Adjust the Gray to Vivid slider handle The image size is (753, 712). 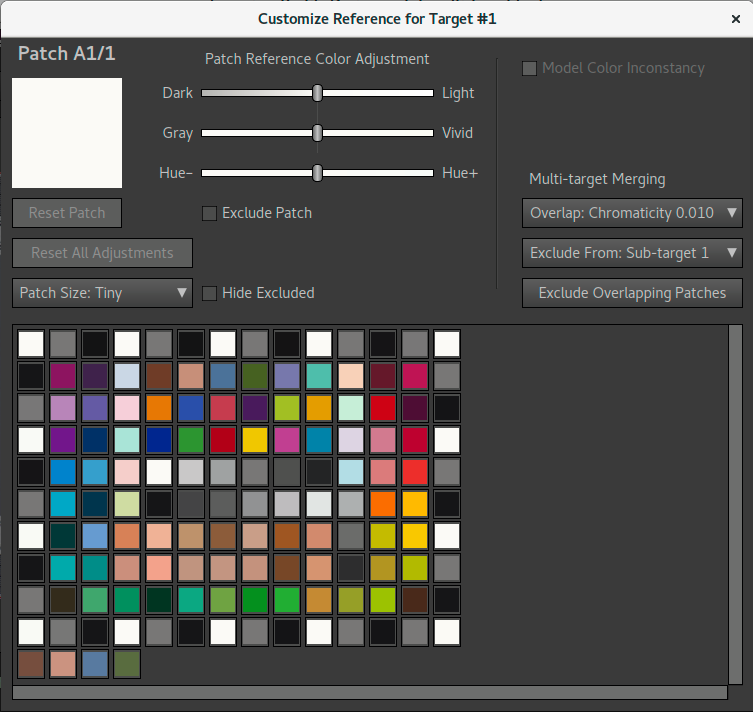click(317, 133)
